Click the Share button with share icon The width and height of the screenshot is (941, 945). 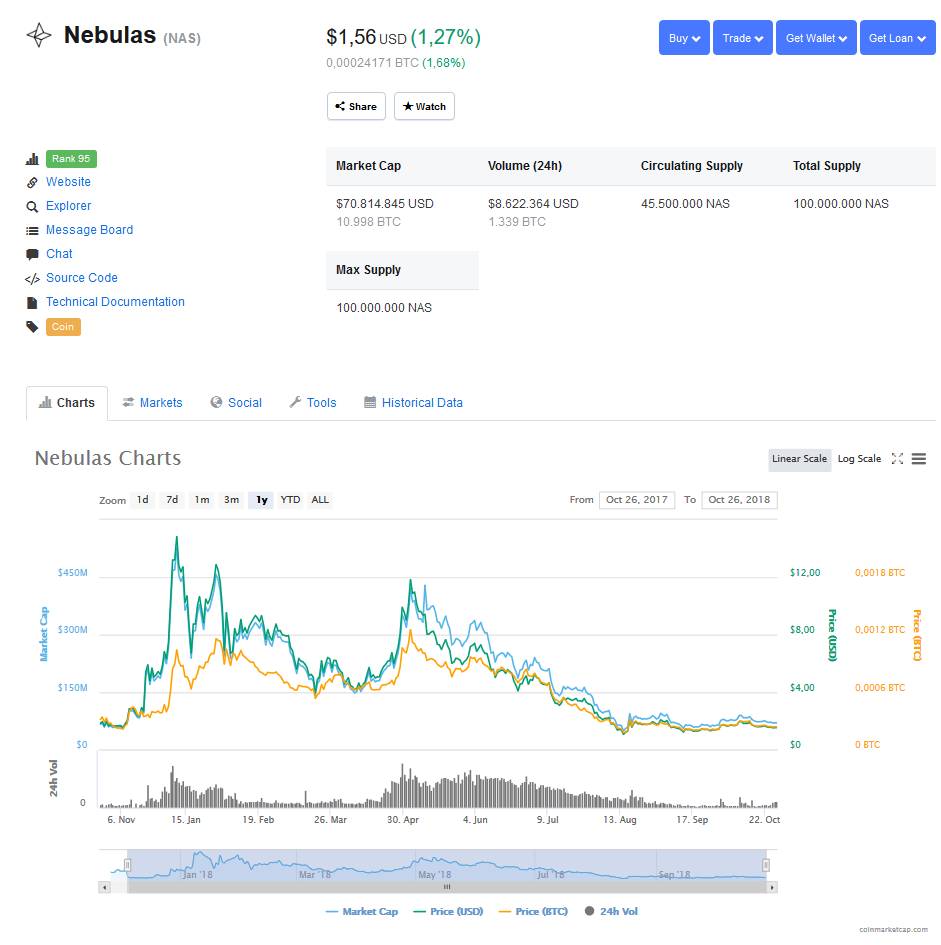356,106
